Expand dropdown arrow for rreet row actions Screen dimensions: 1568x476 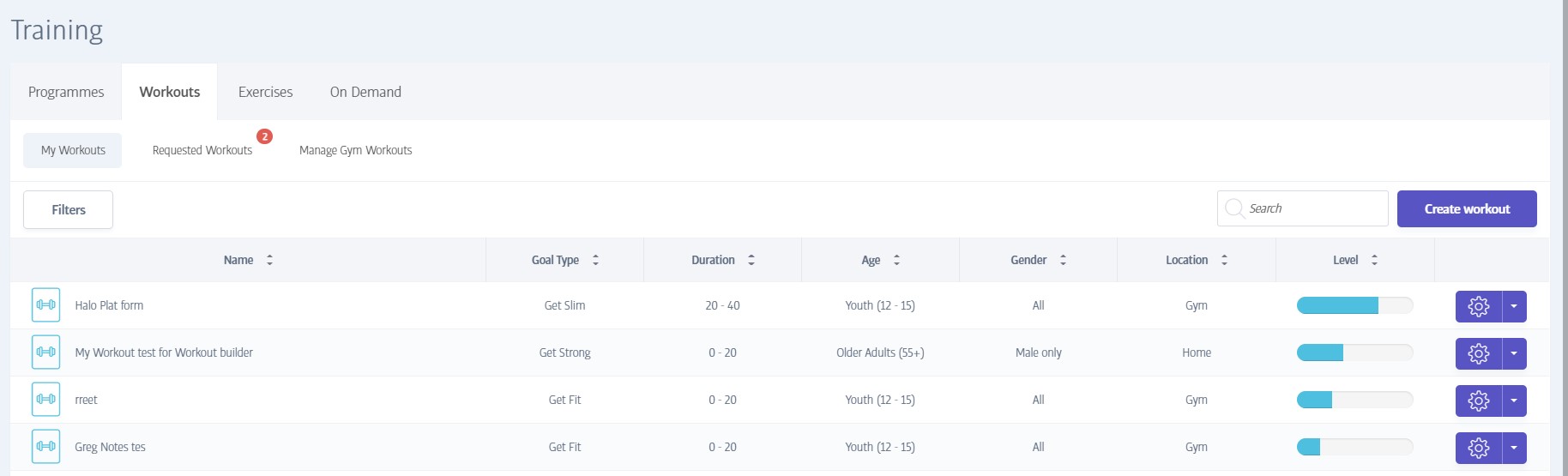click(x=1515, y=401)
